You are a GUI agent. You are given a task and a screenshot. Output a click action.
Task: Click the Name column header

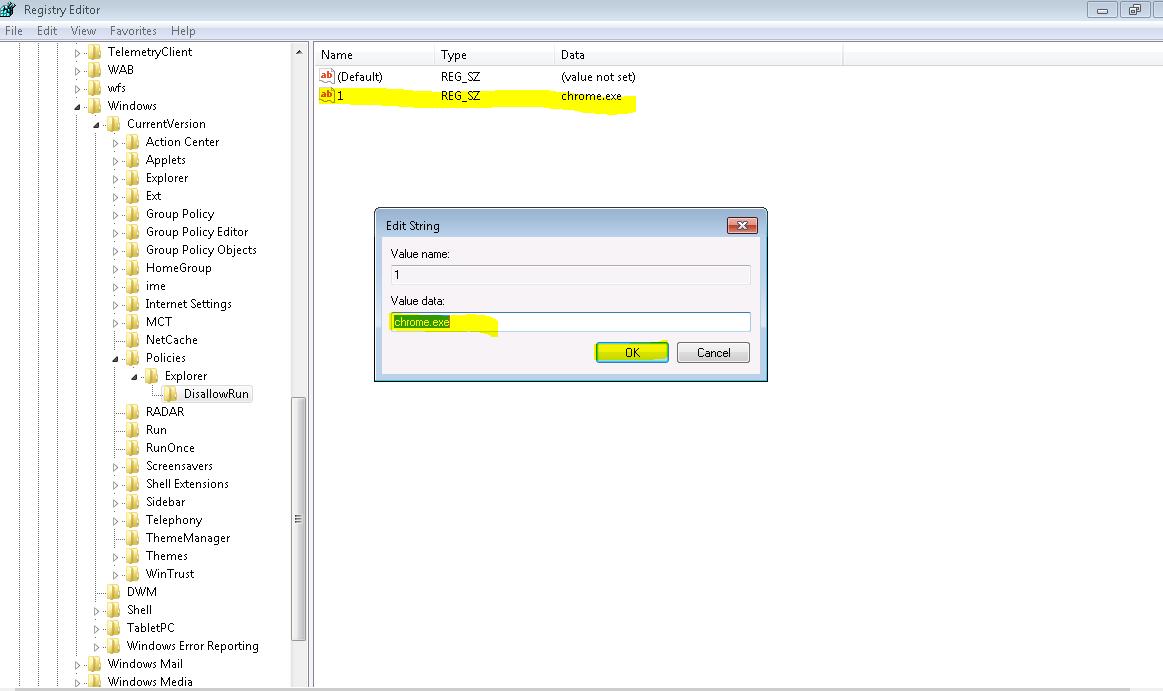coord(375,55)
